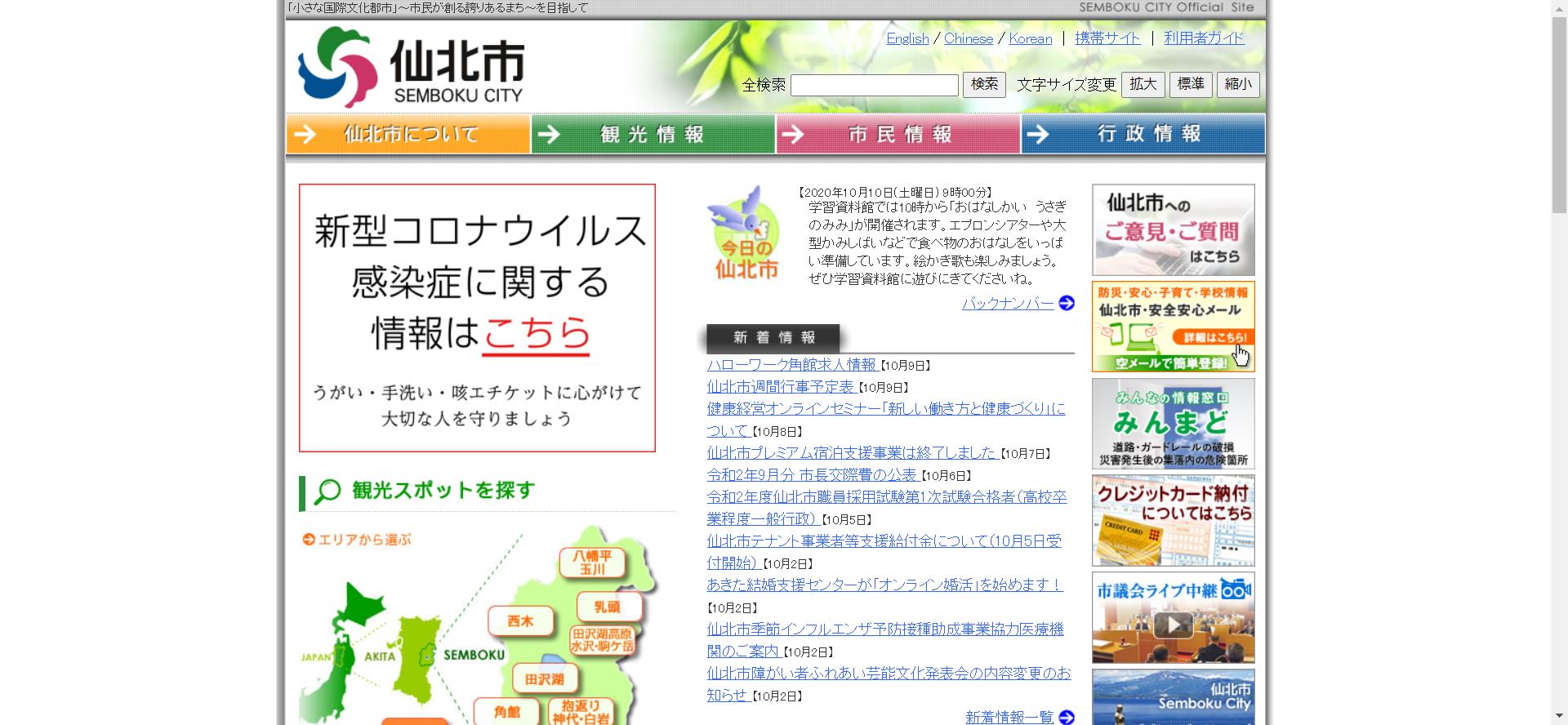This screenshot has height=725, width=1568.
Task: Click the Semboku City logo
Action: point(412,67)
